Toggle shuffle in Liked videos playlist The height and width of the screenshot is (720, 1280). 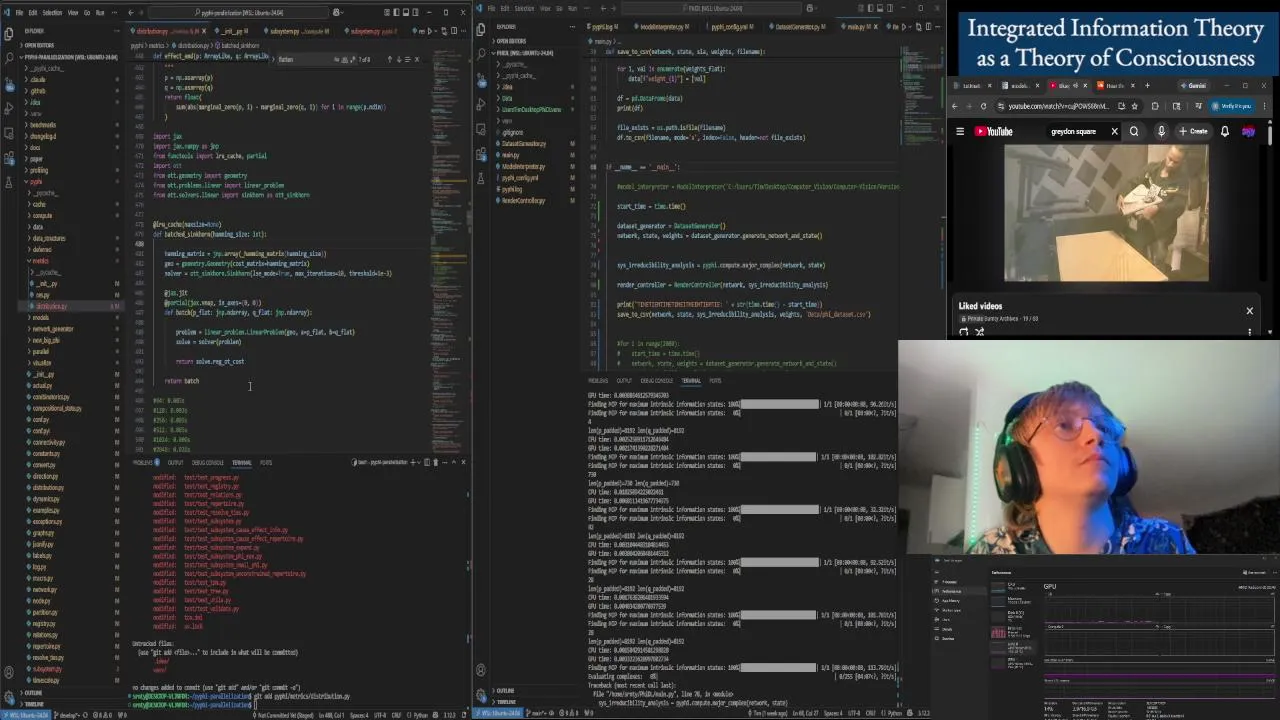[x=980, y=332]
